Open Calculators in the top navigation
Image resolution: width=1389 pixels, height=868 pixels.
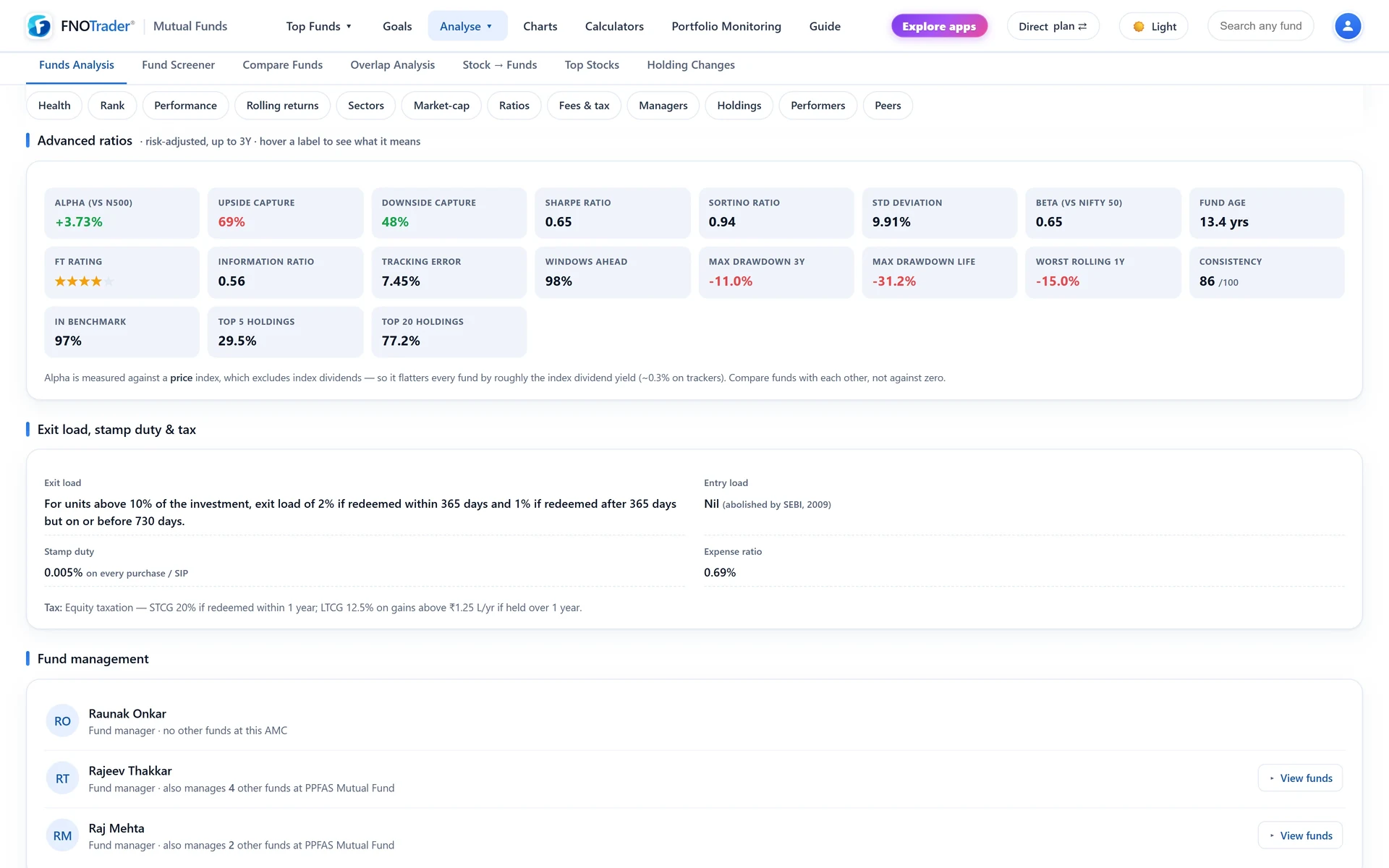point(614,26)
